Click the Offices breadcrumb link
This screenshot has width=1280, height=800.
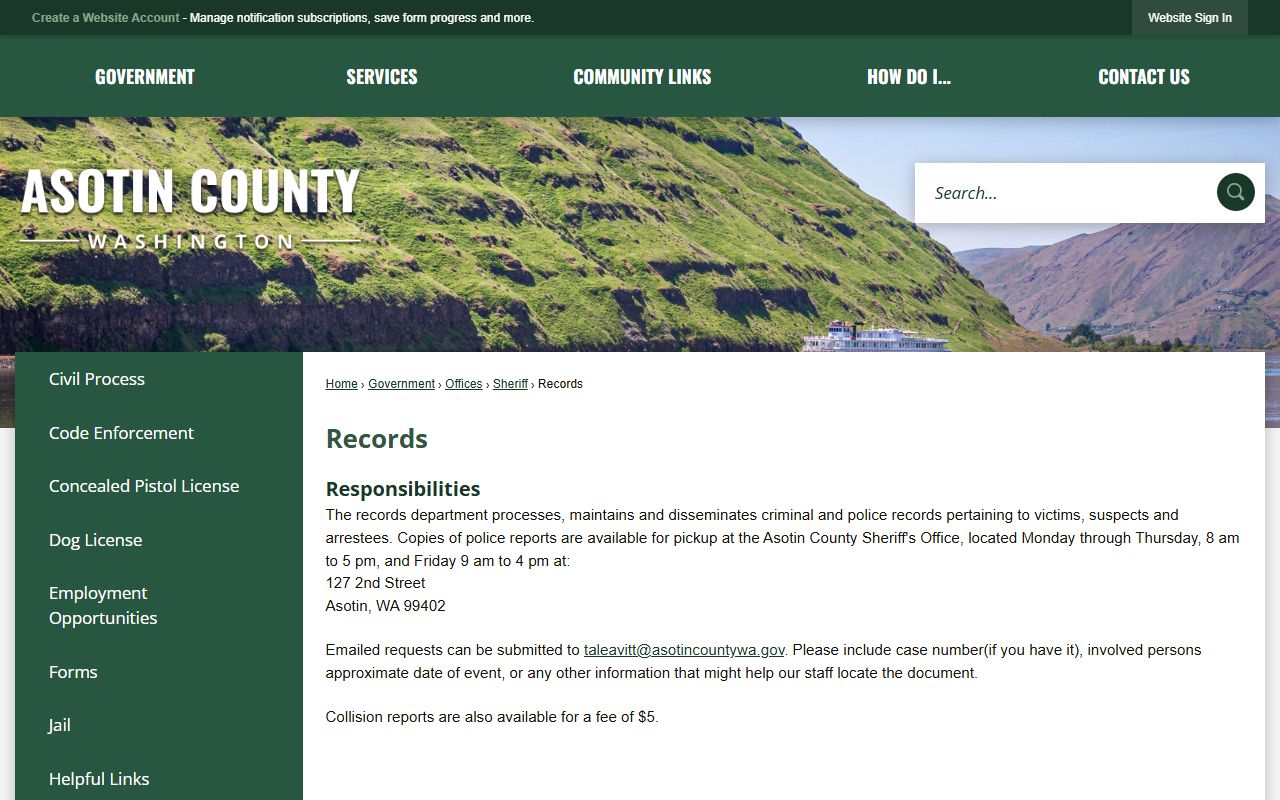pos(463,384)
